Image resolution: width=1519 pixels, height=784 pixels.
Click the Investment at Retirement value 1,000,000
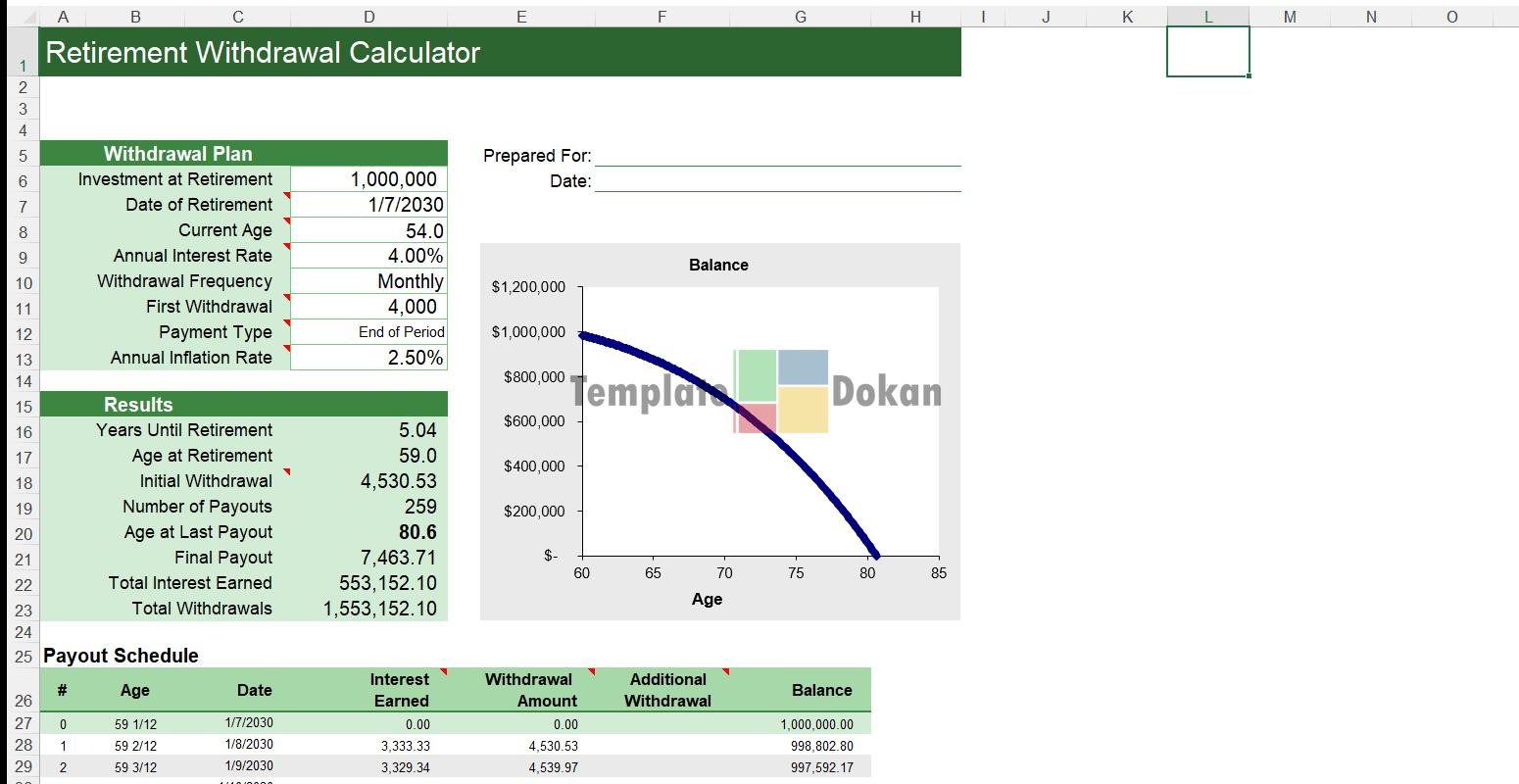(368, 179)
